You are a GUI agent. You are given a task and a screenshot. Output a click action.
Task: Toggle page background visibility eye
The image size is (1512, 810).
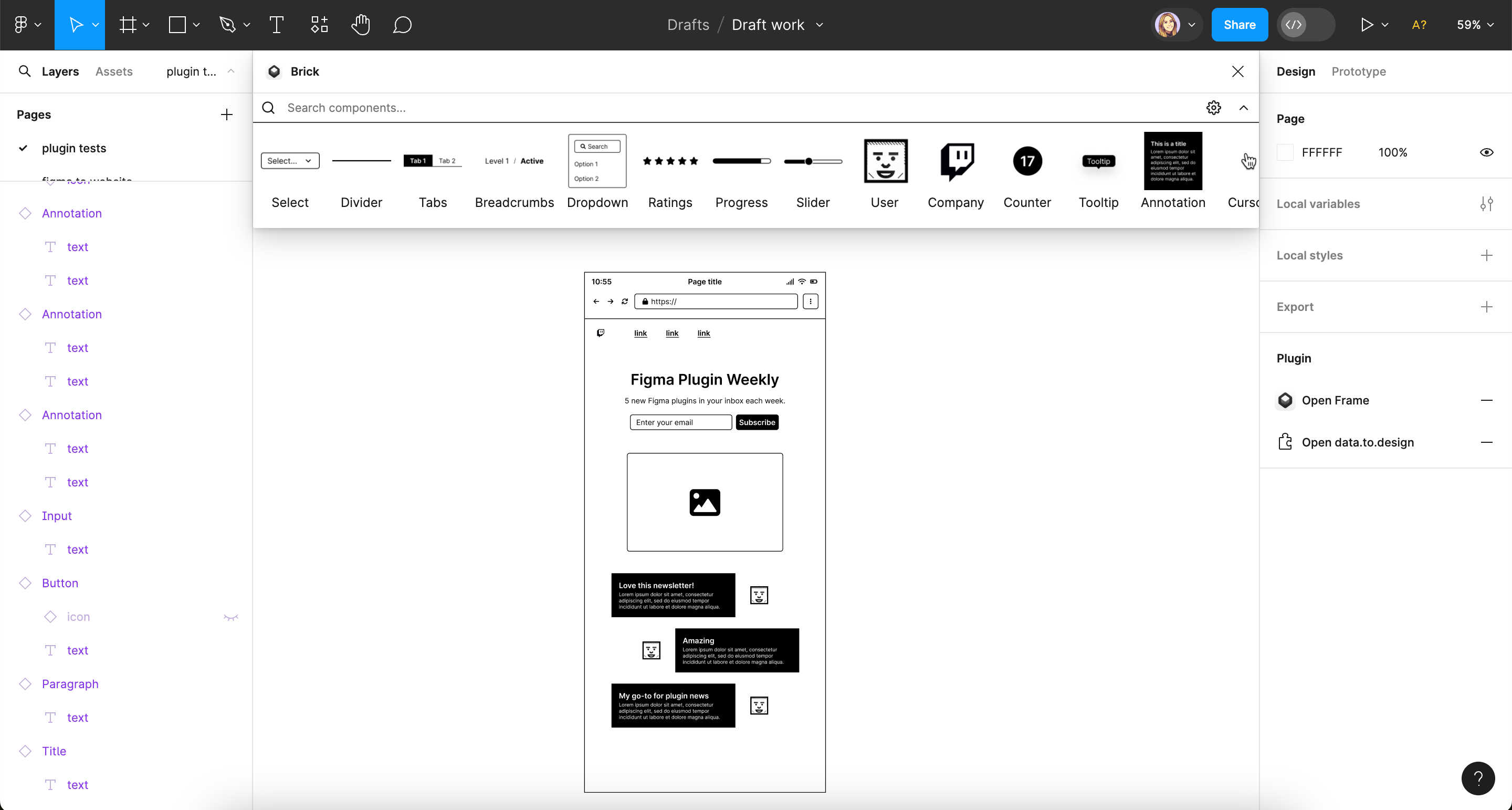coord(1486,153)
